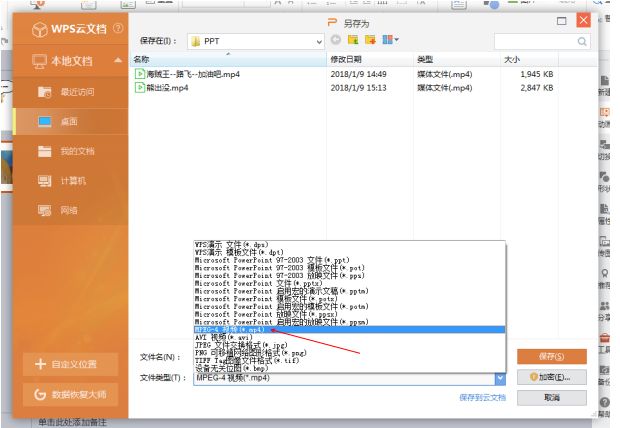The height and width of the screenshot is (428, 620).
Task: Select MPEG-4 视频(*.mp4) format option
Action: click(x=350, y=330)
